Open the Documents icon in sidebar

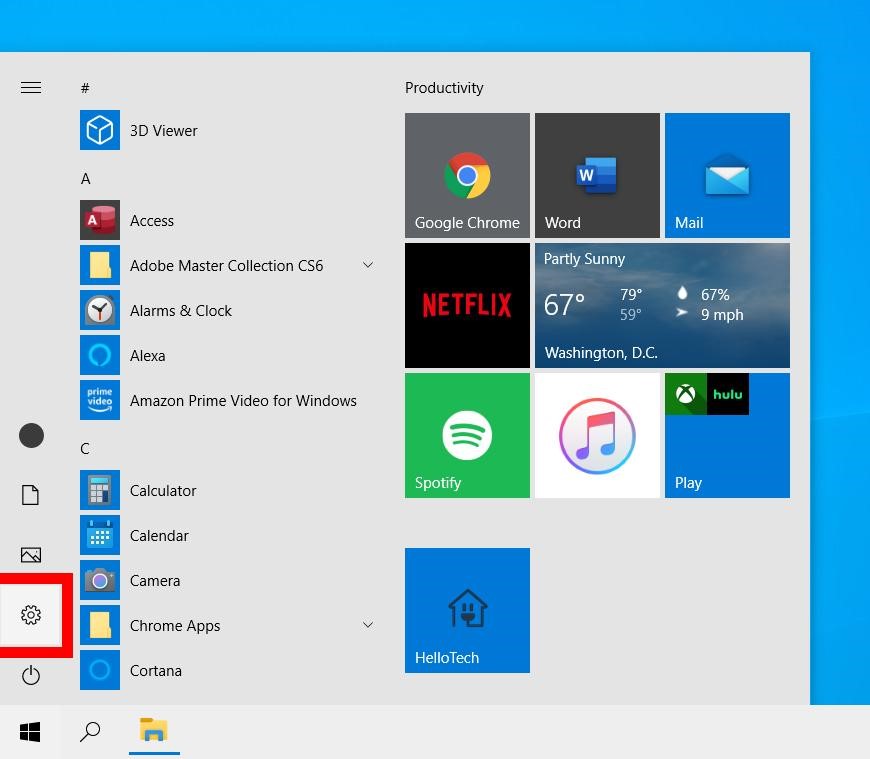pyautogui.click(x=31, y=495)
